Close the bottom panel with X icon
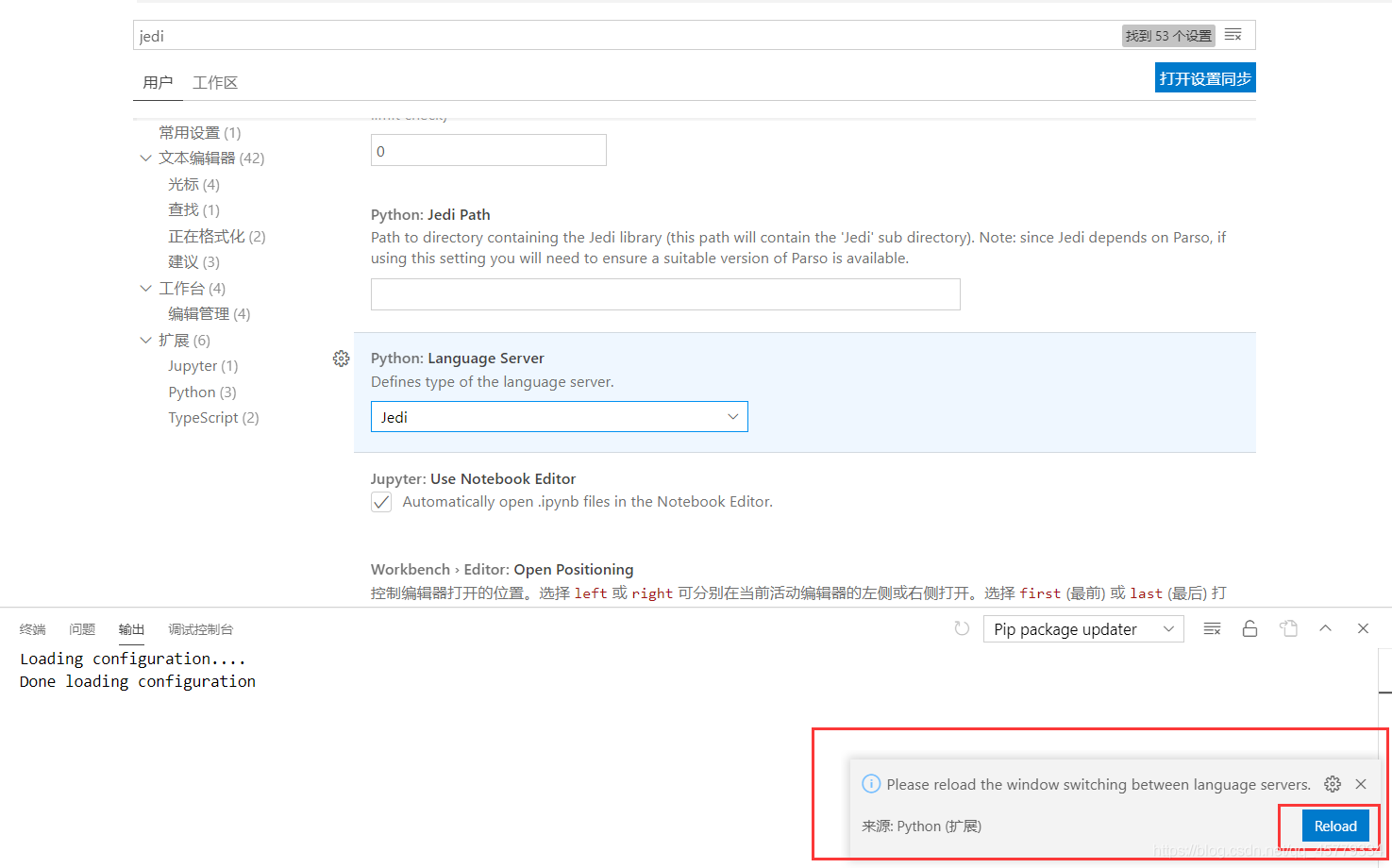 point(1363,628)
